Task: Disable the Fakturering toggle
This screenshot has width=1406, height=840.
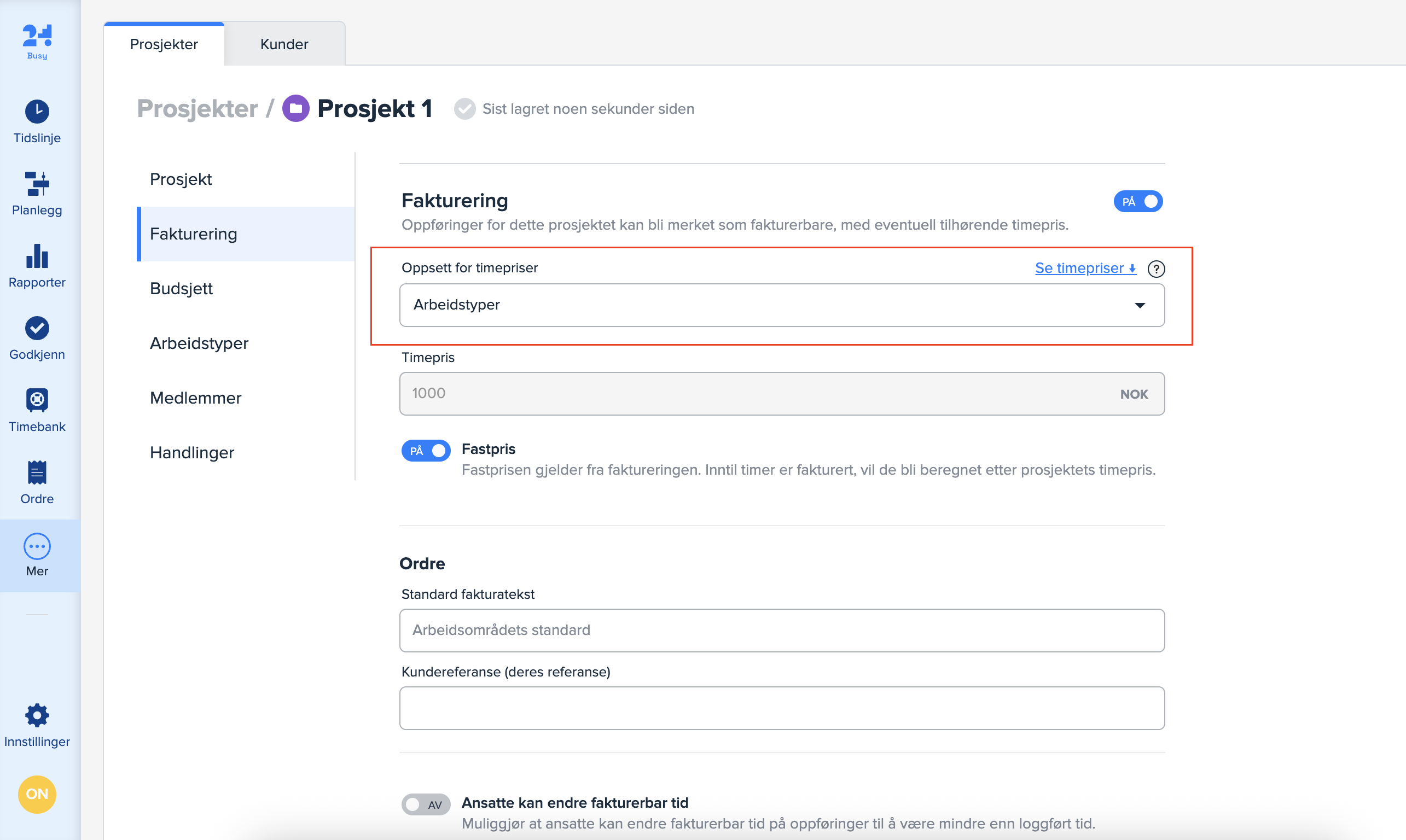Action: pos(1137,201)
